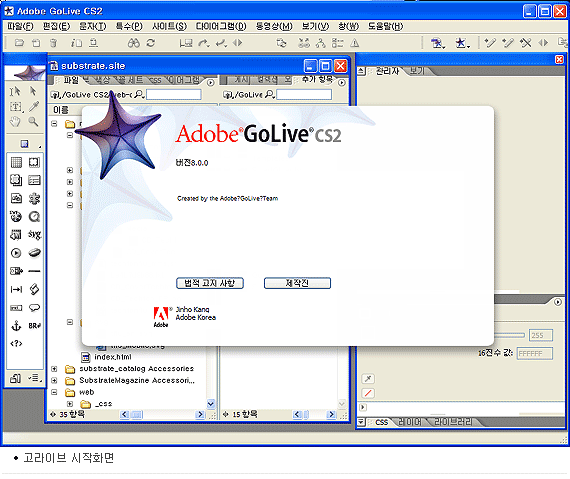Pick the Anchor object icon
570x479 pixels.
[16, 326]
